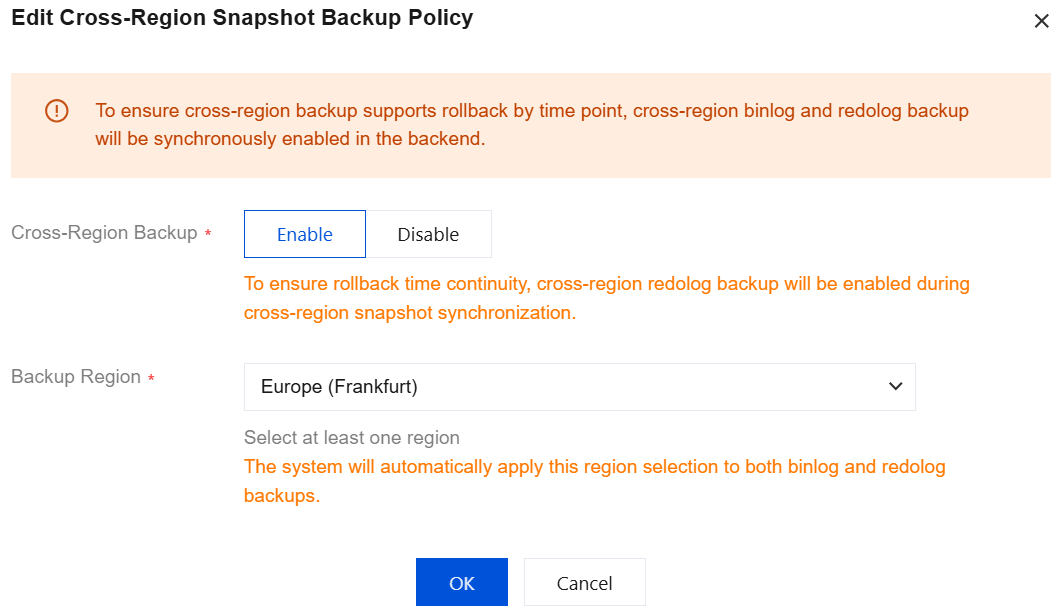The width and height of the screenshot is (1063, 611).
Task: Click the required asterisk beside Backup Region
Action: click(x=151, y=378)
